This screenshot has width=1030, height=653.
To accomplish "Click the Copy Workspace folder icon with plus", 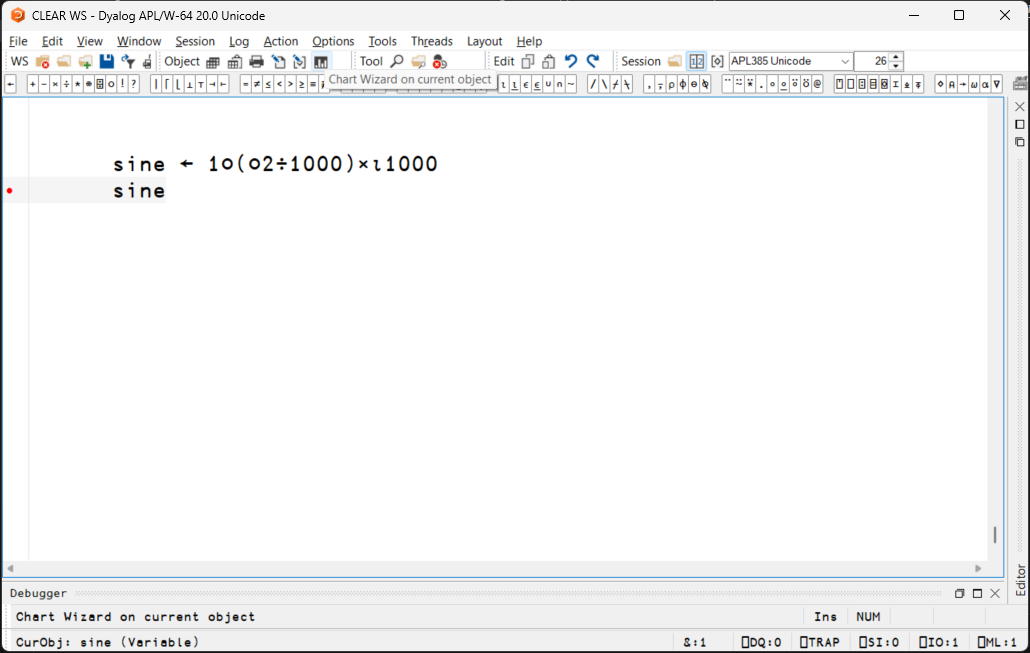I will click(85, 62).
